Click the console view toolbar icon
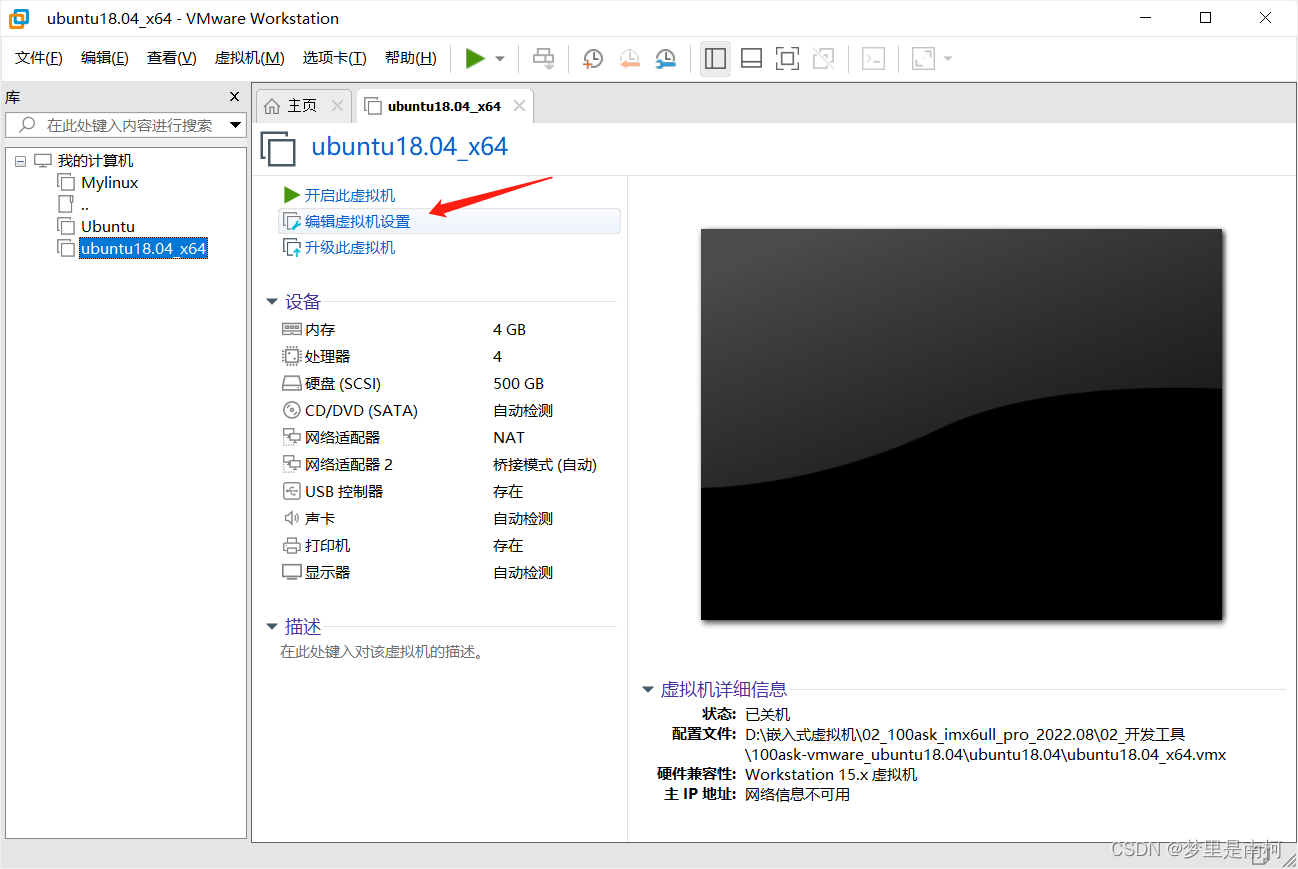The height and width of the screenshot is (869, 1298). point(873,59)
